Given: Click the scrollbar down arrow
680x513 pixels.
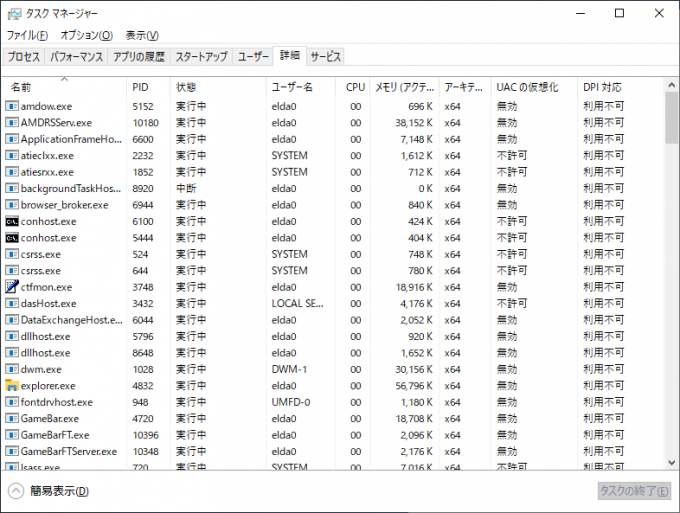Looking at the screenshot, I should click(x=672, y=463).
